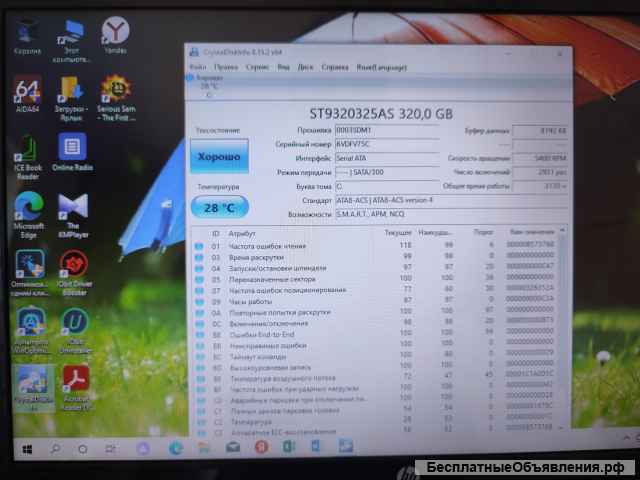The image size is (640, 480).
Task: Click the Порог column header
Action: pyautogui.click(x=483, y=232)
